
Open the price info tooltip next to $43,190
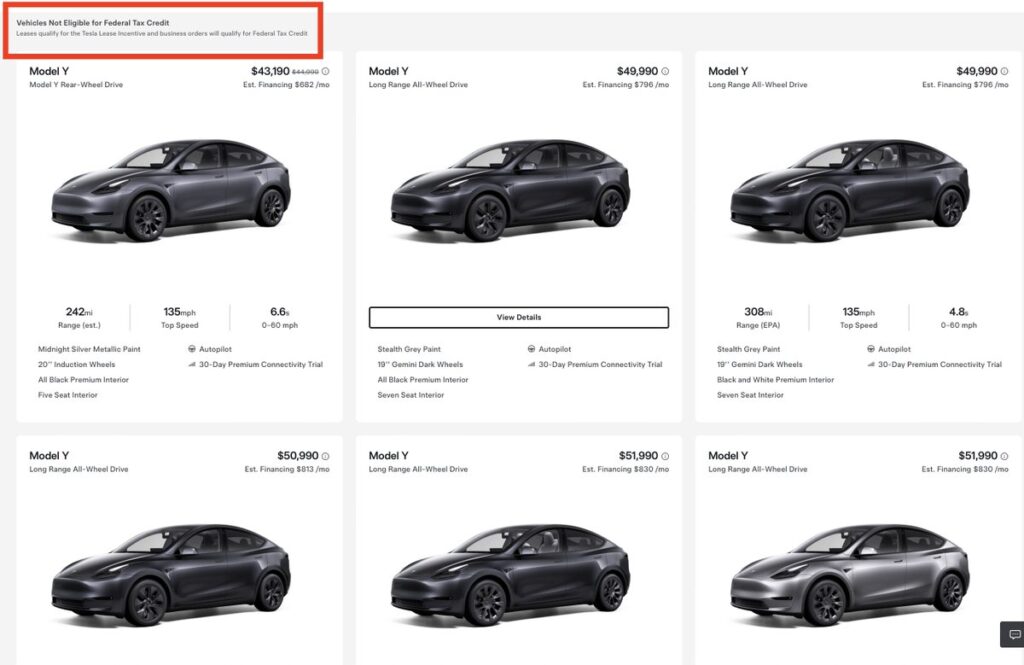click(x=327, y=71)
